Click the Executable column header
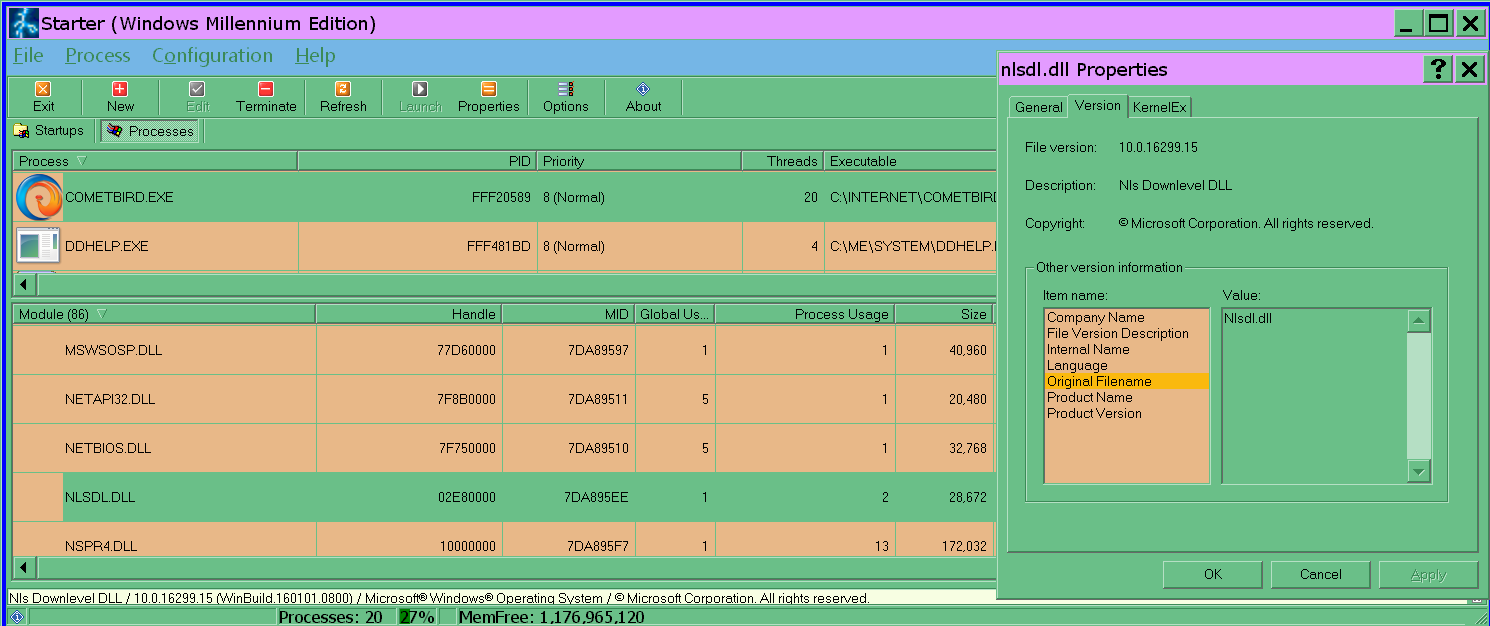The height and width of the screenshot is (626, 1490). [x=910, y=161]
